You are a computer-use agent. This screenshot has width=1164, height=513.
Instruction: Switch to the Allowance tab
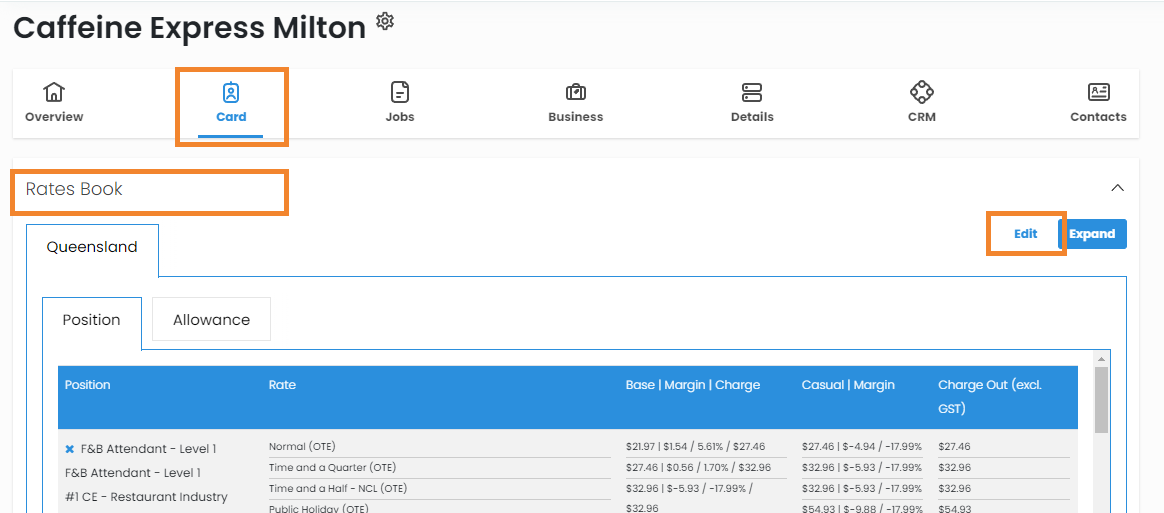click(x=211, y=320)
